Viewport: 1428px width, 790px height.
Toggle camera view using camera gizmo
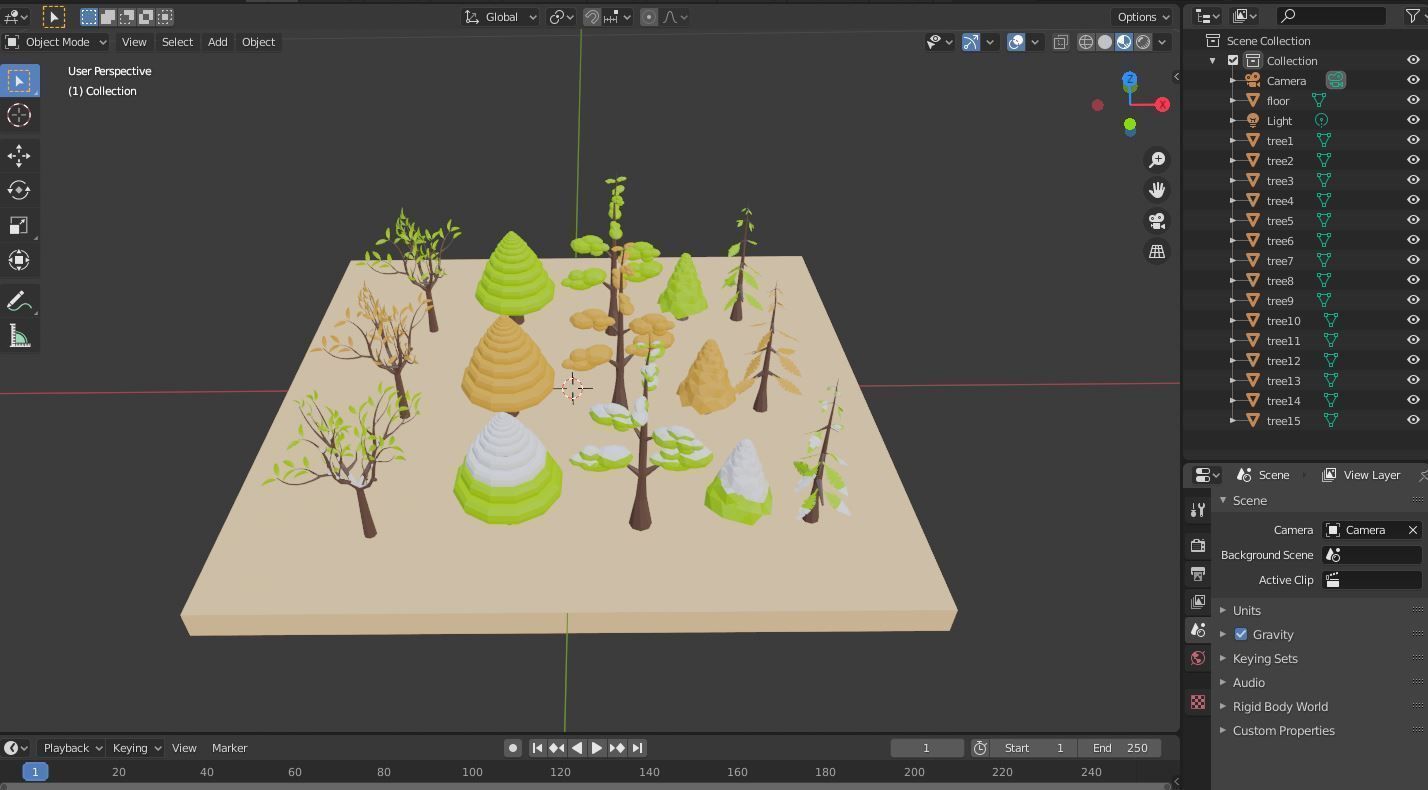1157,221
